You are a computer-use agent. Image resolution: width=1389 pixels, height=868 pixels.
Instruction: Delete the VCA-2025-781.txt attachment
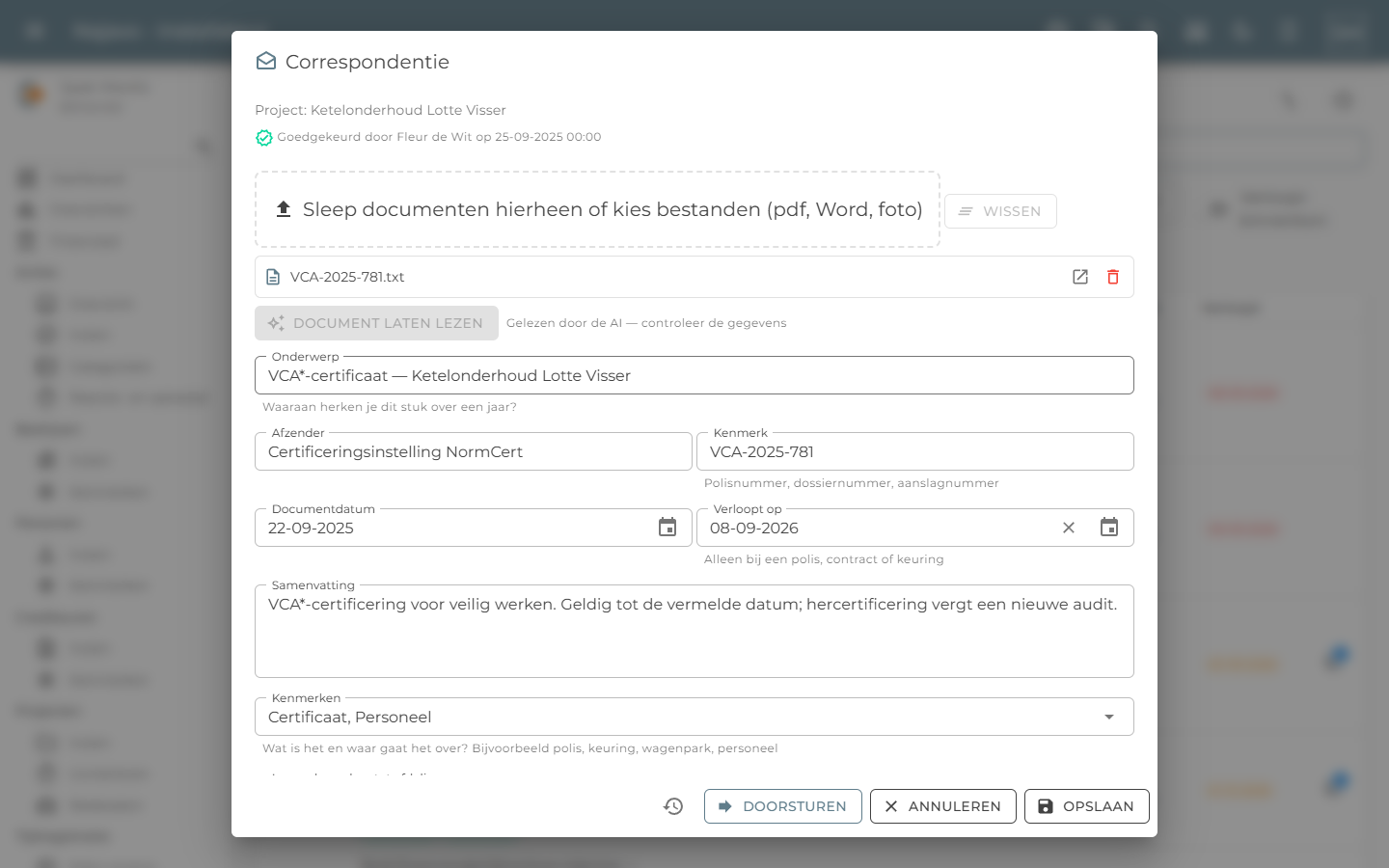coord(1113,277)
